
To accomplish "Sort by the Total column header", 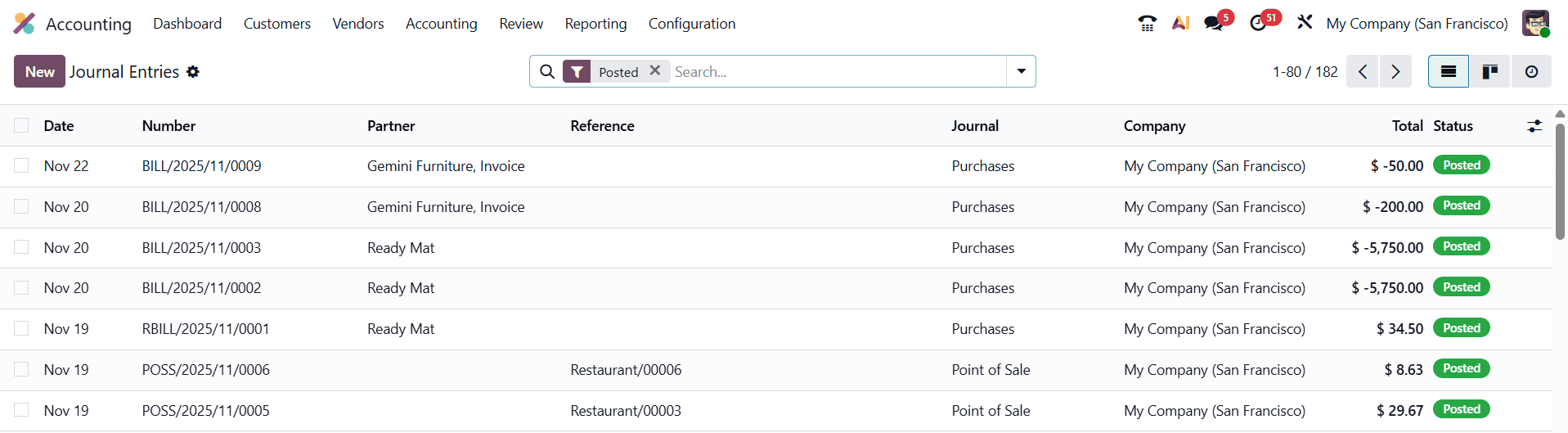I will (1407, 126).
